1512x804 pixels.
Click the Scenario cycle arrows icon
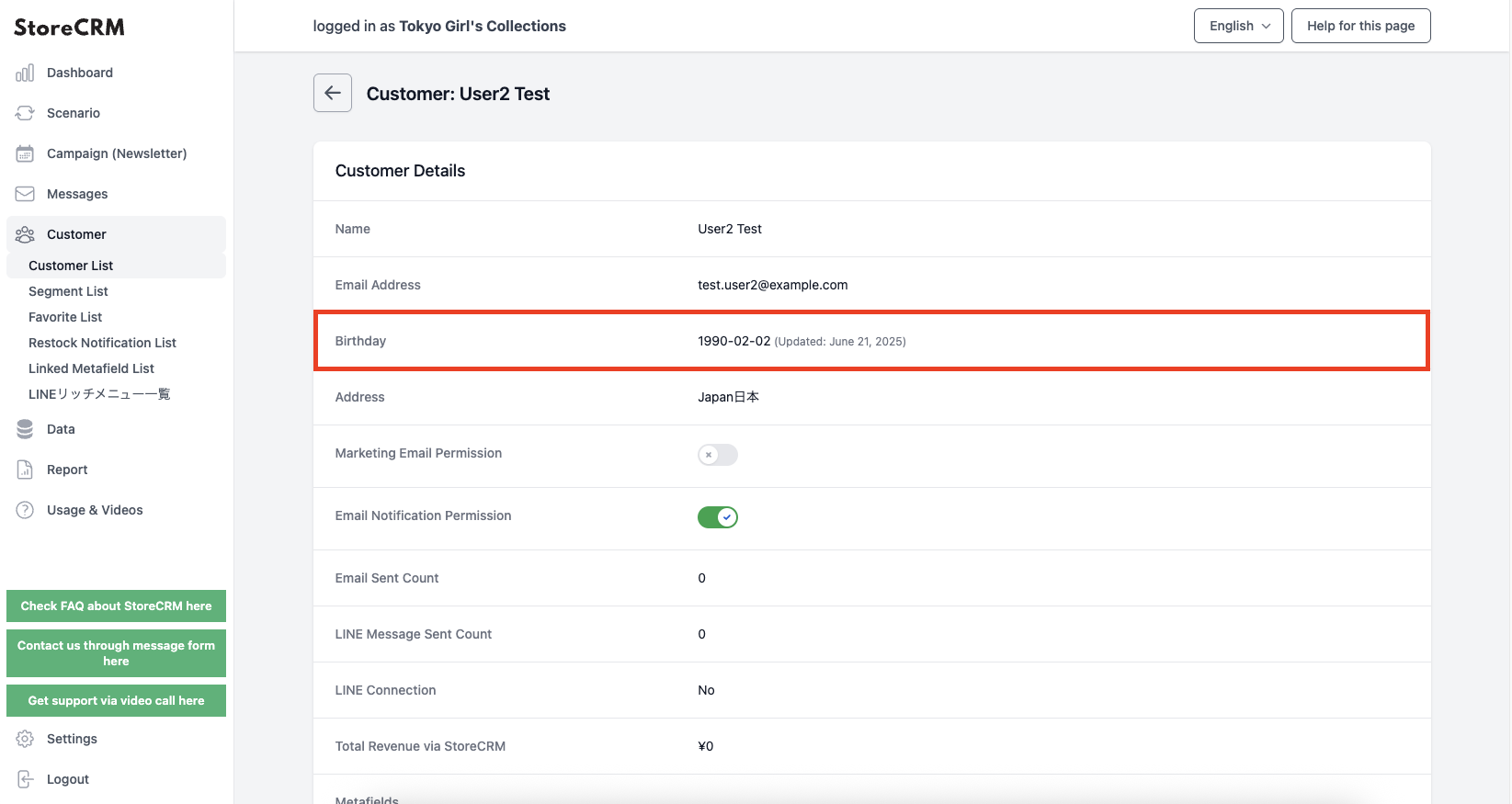pos(25,113)
